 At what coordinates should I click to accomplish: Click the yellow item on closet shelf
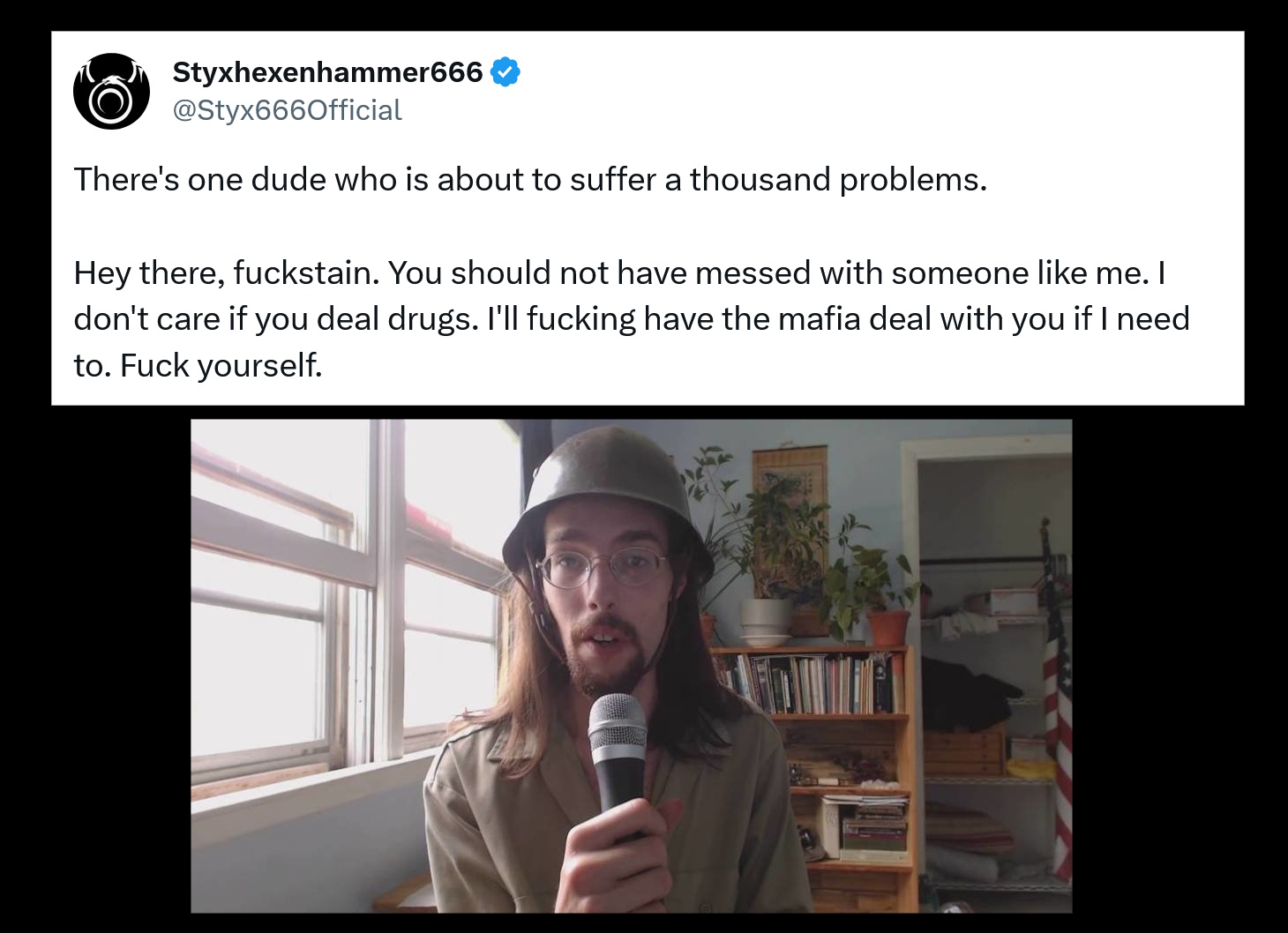[x=1030, y=768]
